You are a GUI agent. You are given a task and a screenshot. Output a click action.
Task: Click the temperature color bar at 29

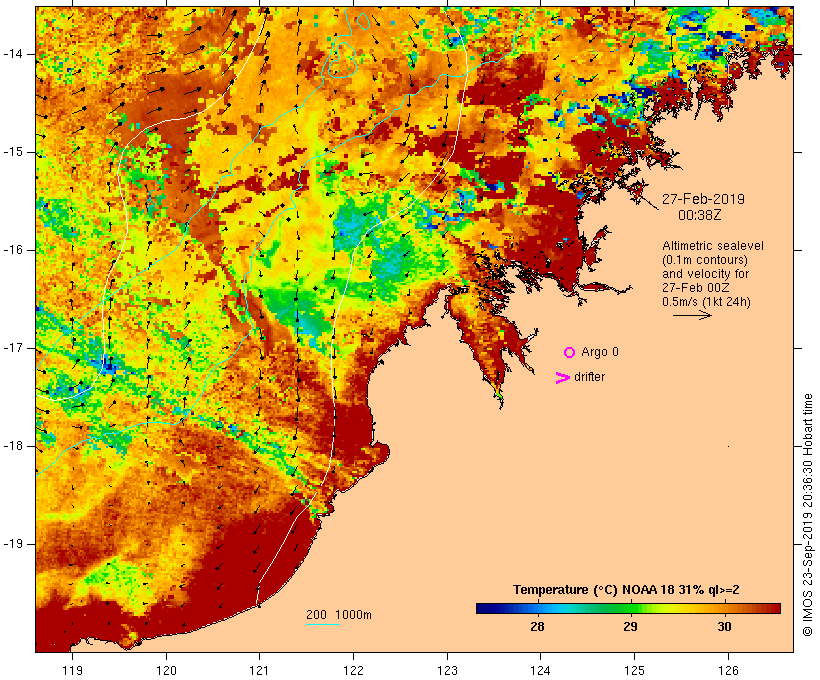[631, 608]
